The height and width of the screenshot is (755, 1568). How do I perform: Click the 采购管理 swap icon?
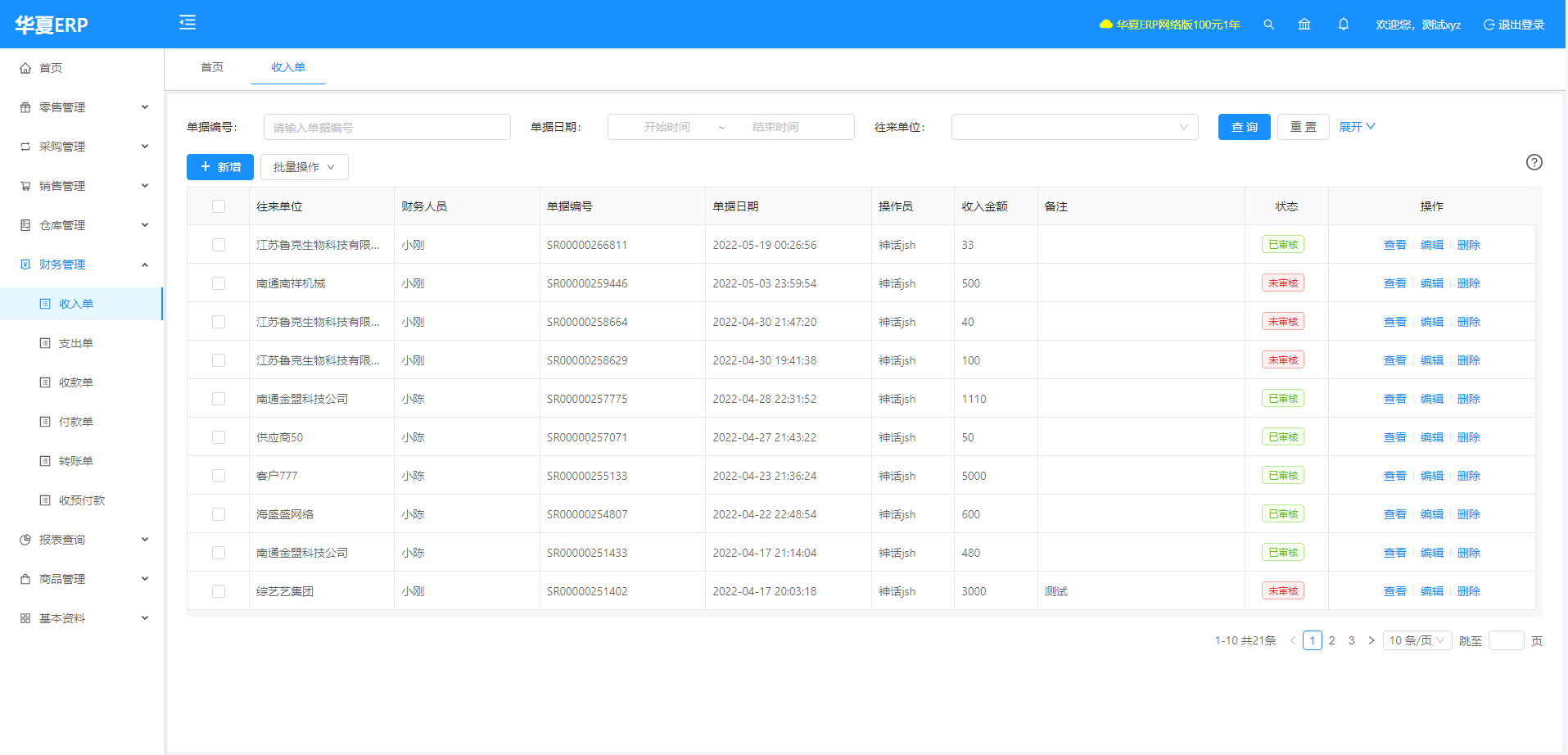tap(25, 147)
